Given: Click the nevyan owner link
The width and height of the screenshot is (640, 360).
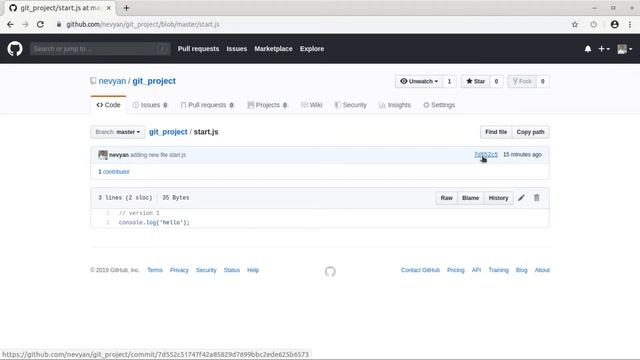Looking at the screenshot, I should click(x=112, y=81).
